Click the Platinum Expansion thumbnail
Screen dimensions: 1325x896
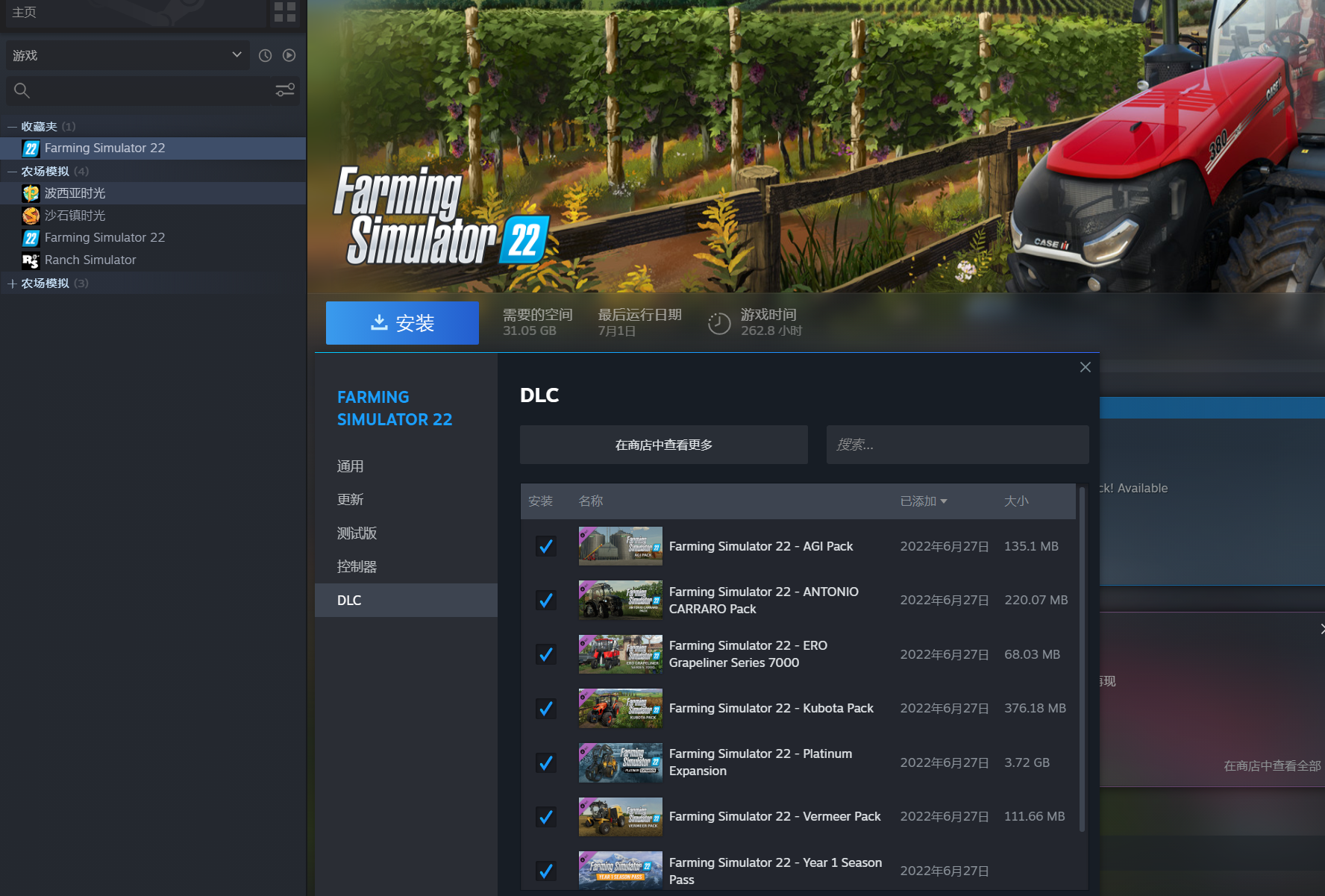(x=621, y=762)
